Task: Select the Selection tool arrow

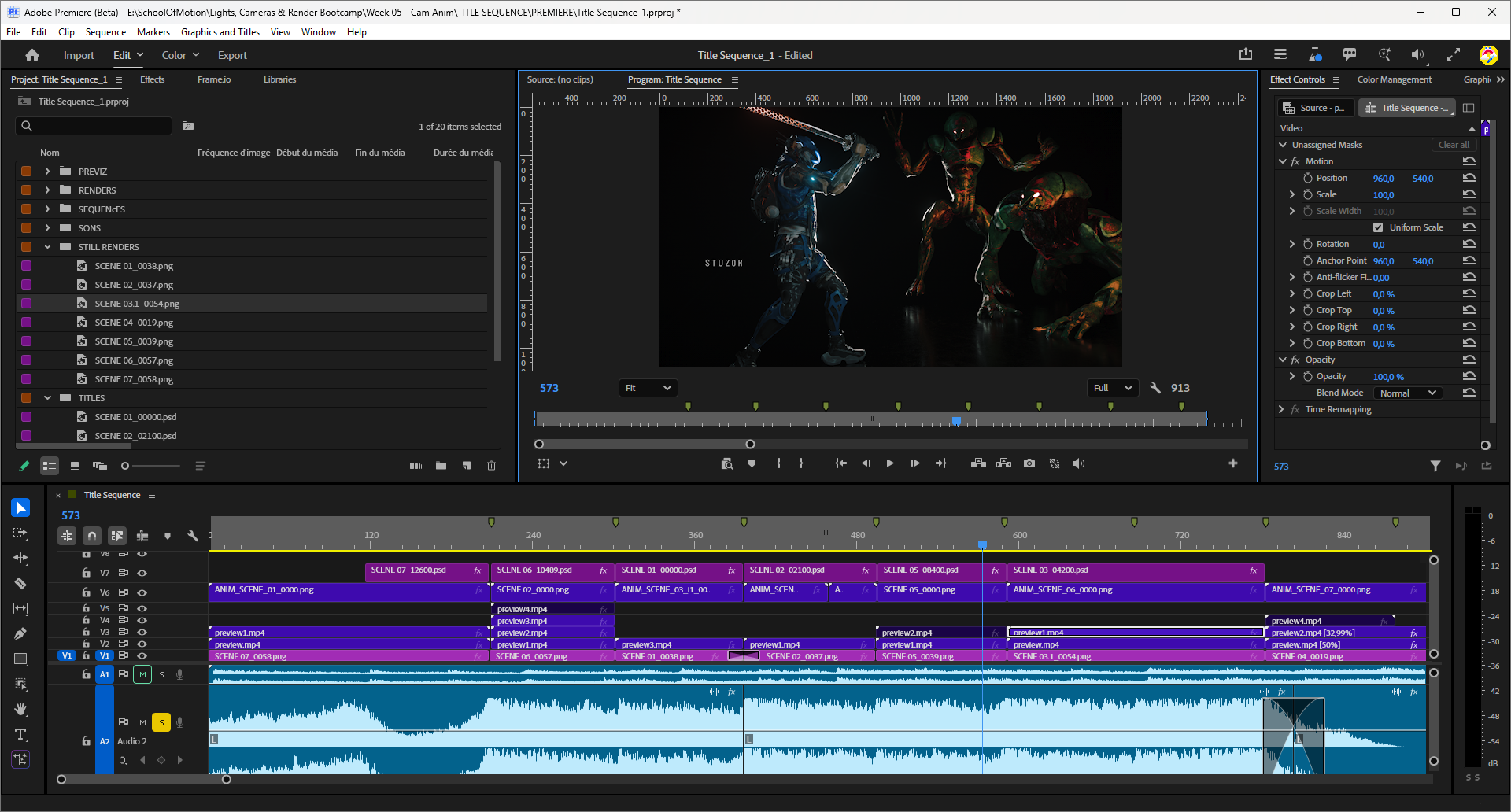Action: pyautogui.click(x=20, y=507)
